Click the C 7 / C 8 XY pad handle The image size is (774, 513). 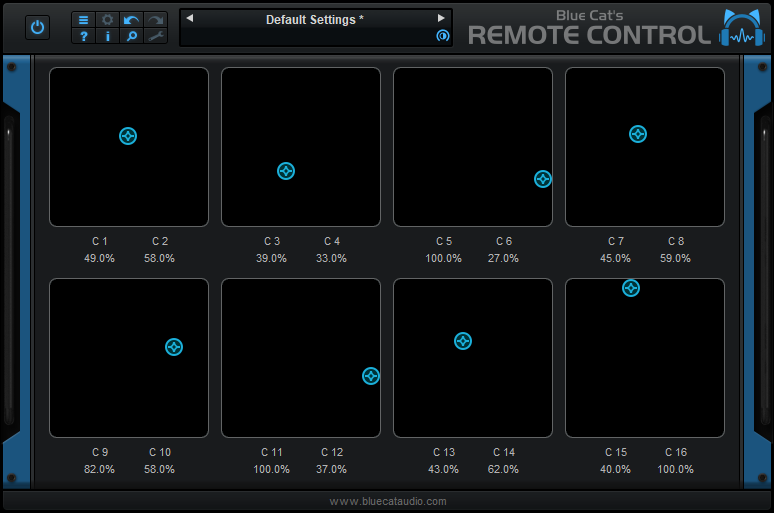[x=638, y=134]
